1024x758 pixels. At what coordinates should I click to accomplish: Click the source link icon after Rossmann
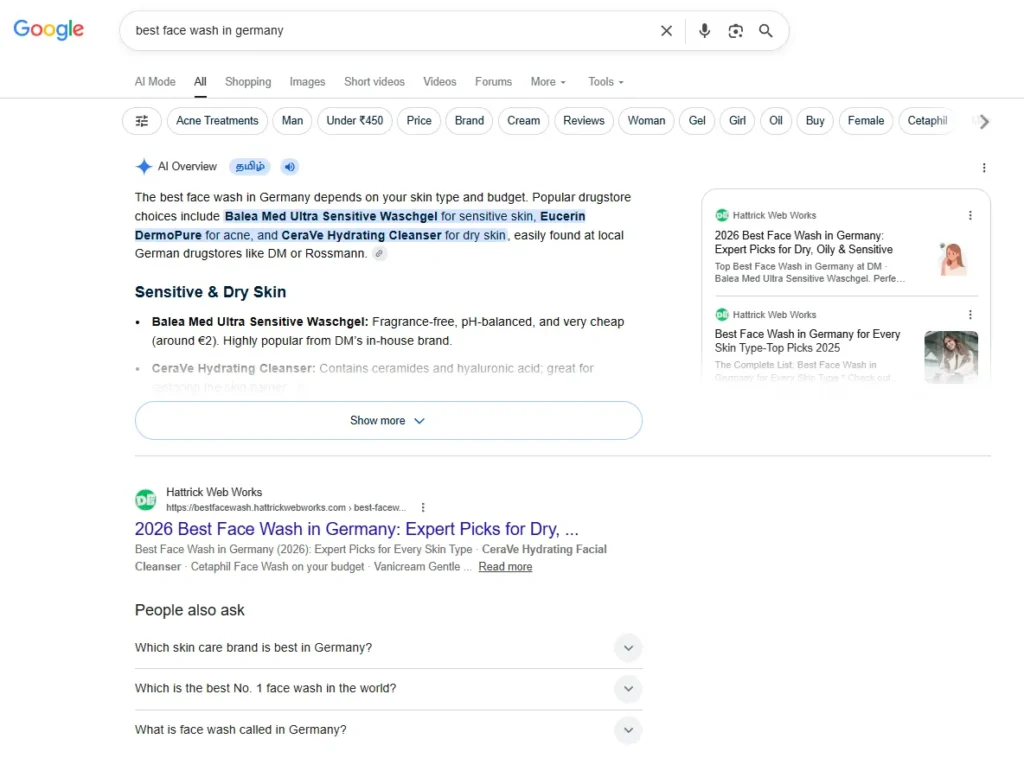coord(379,253)
